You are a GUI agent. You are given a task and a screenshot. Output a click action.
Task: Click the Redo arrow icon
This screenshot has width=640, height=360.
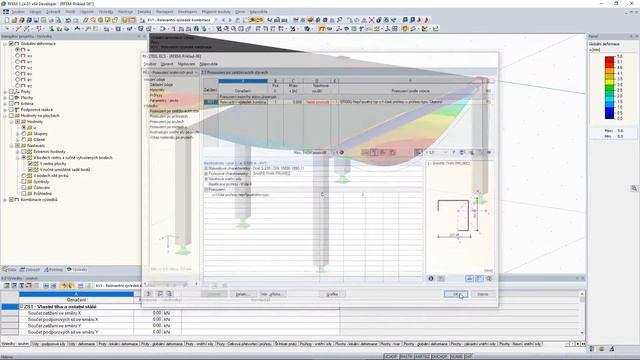click(x=76, y=20)
